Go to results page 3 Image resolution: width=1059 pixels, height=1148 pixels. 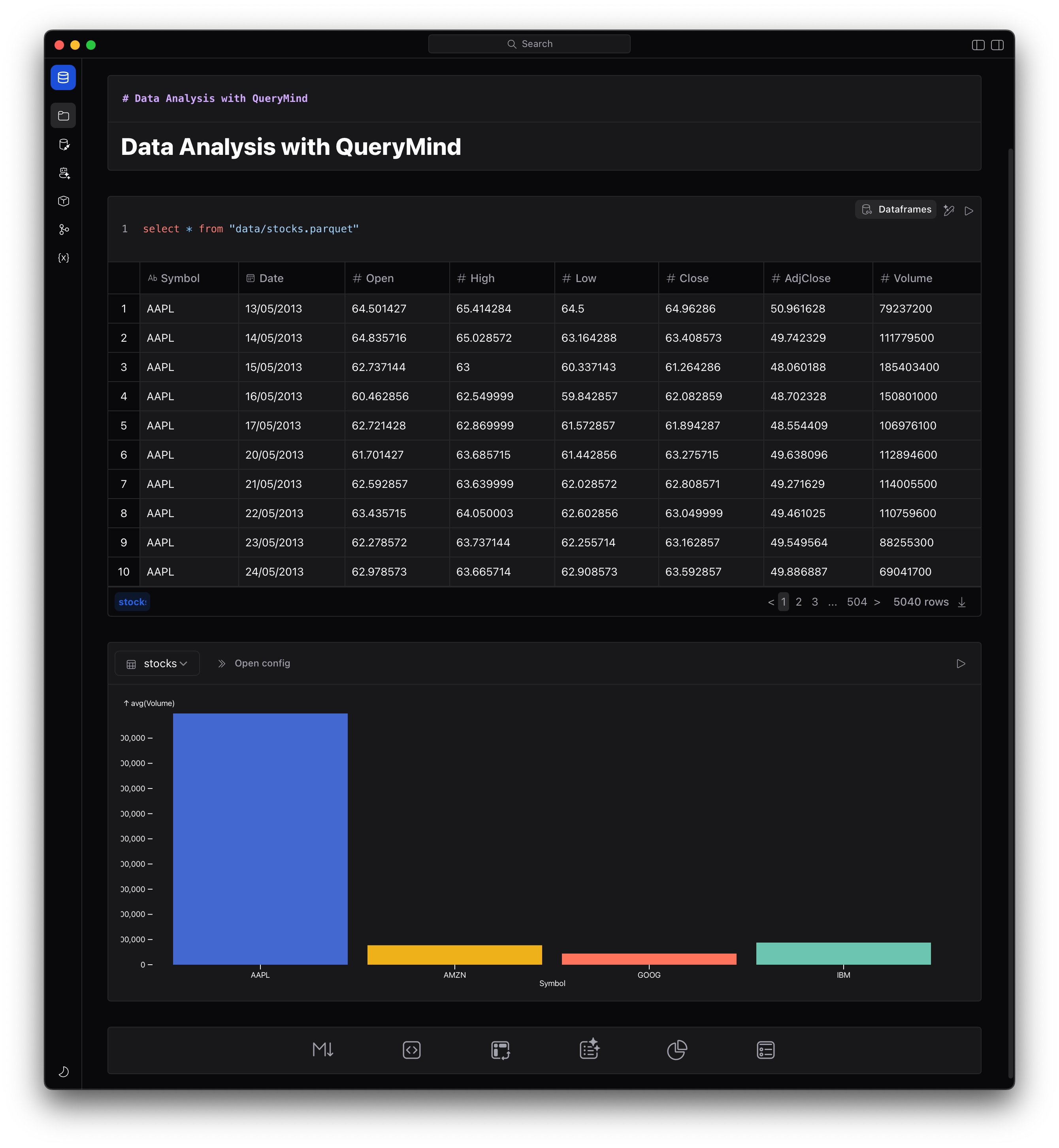click(x=815, y=602)
